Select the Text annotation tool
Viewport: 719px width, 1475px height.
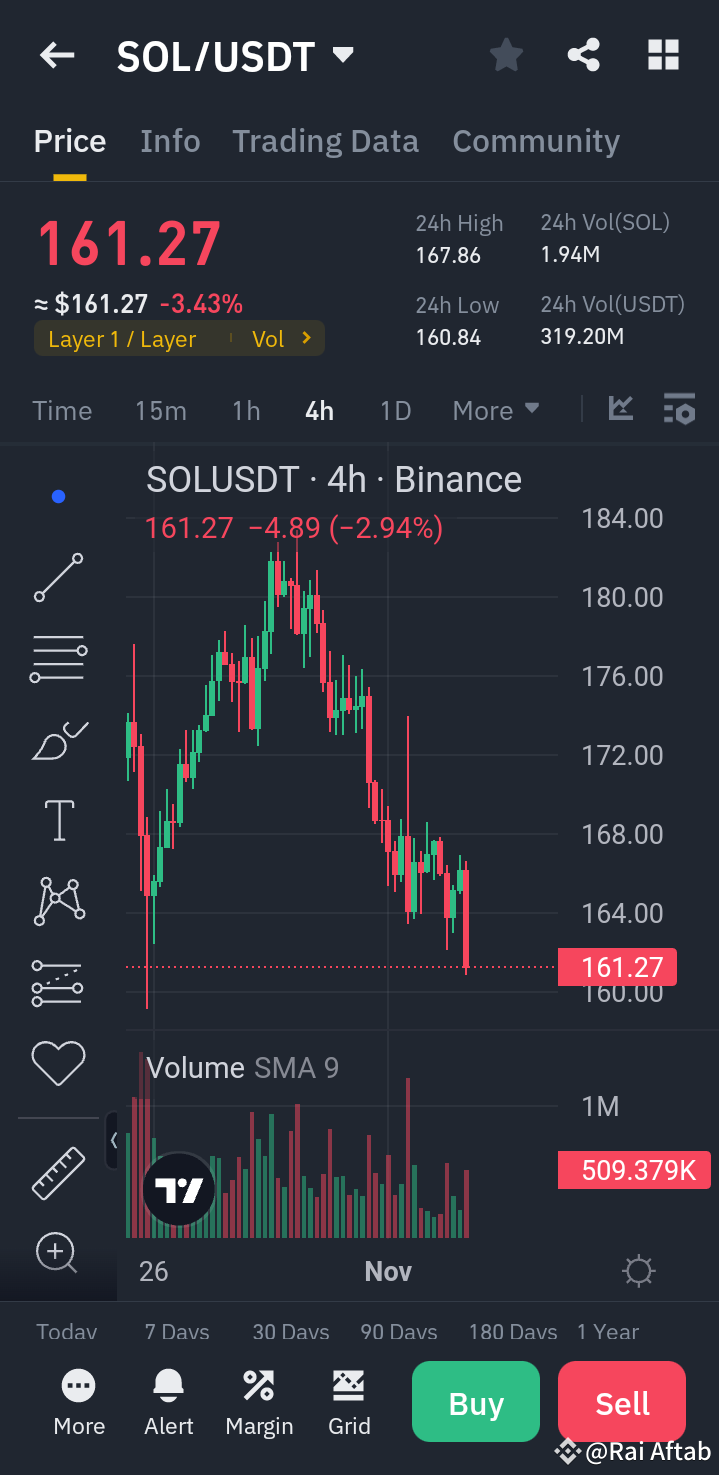click(x=58, y=820)
